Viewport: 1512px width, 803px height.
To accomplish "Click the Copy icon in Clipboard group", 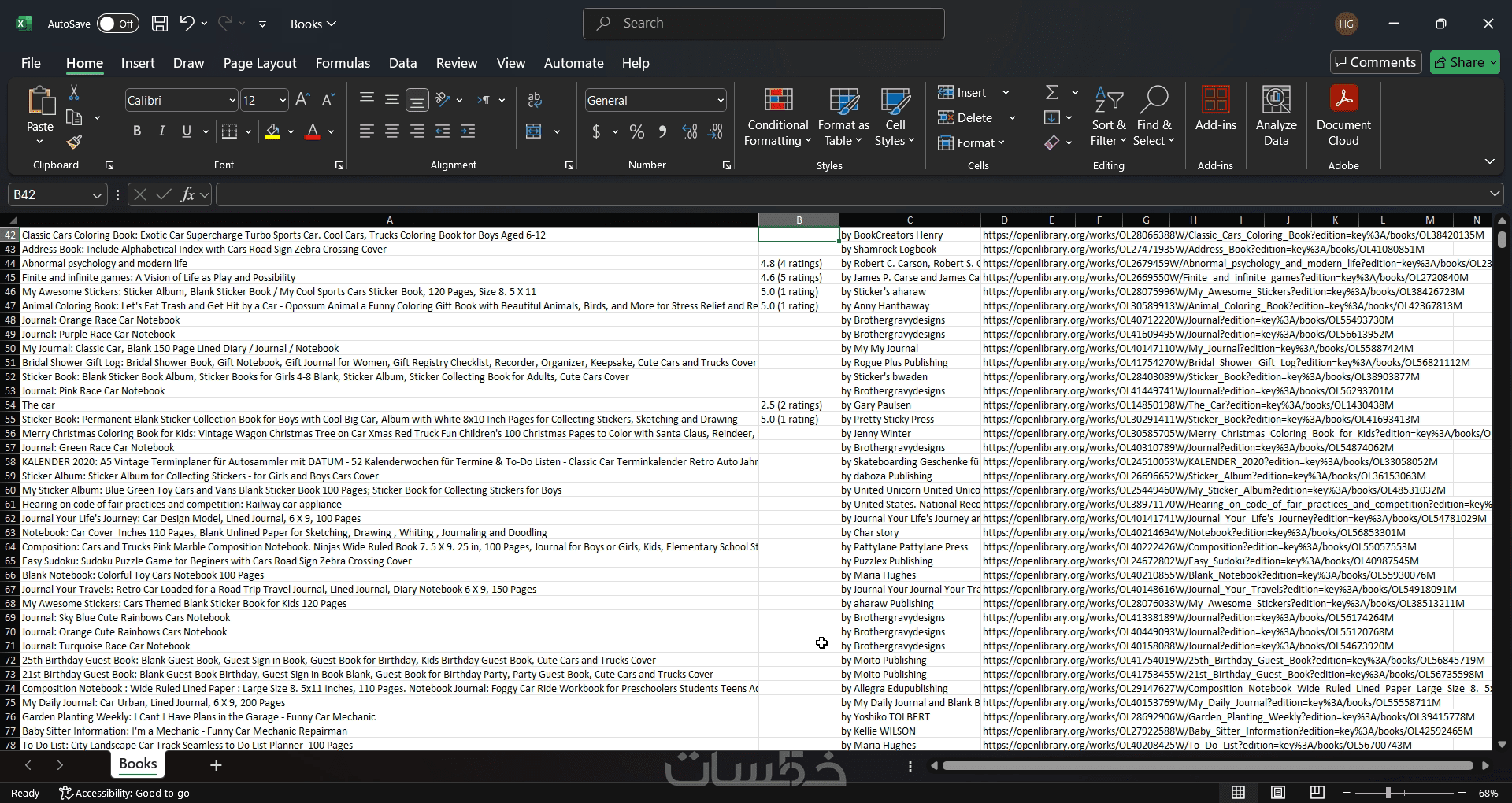I will click(x=74, y=118).
